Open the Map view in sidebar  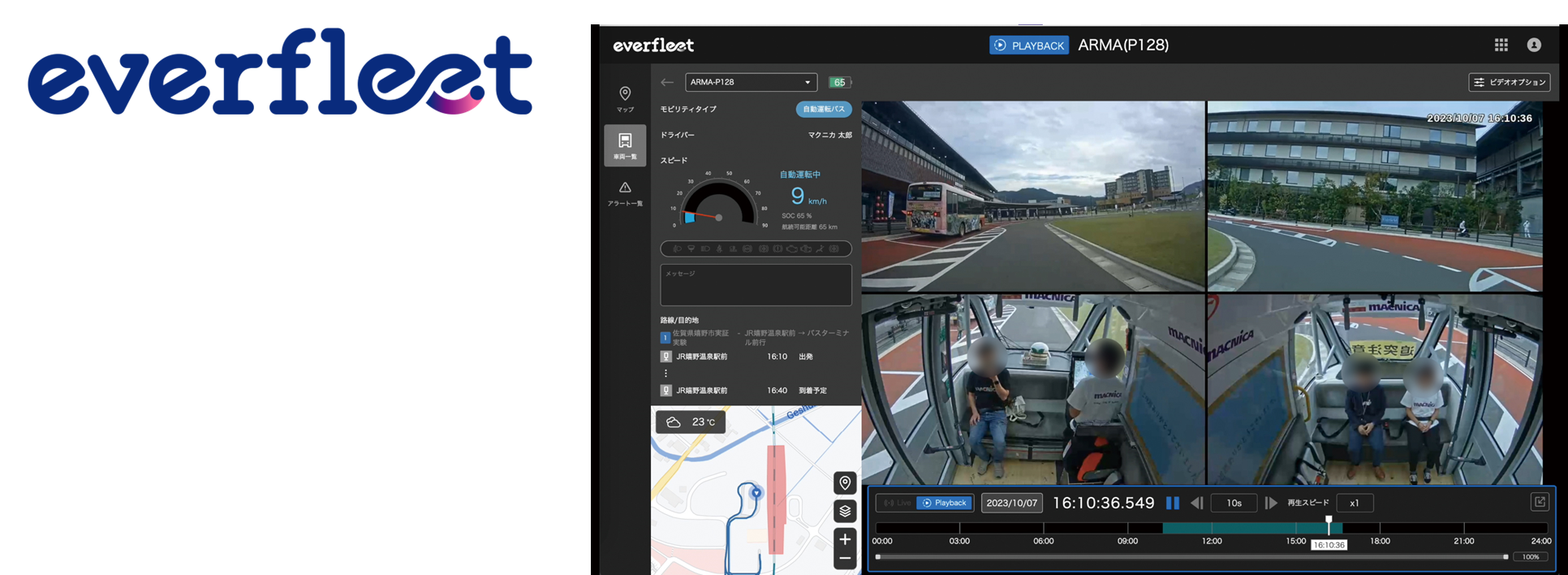coord(625,98)
